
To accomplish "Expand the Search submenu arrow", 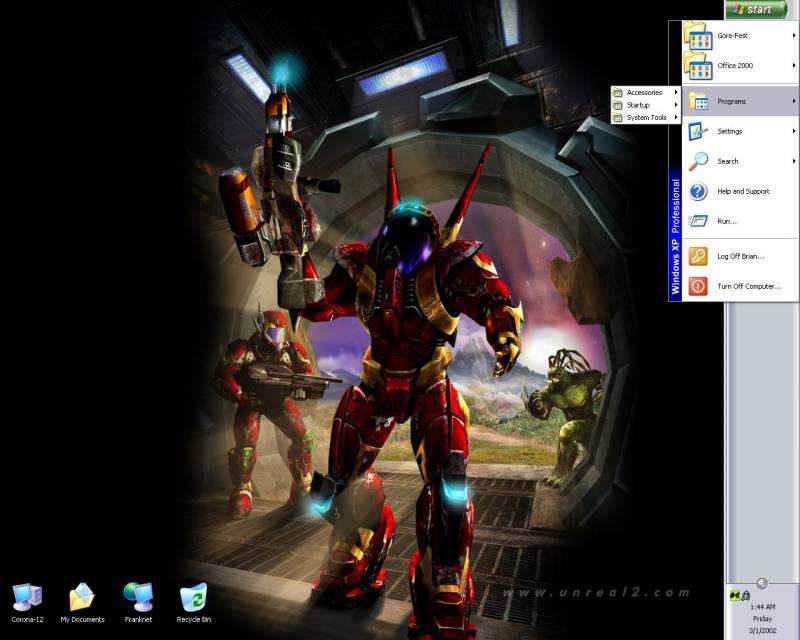I will 794,161.
